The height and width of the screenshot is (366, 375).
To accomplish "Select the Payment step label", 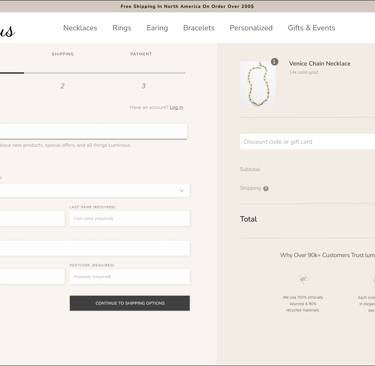I will coord(141,54).
